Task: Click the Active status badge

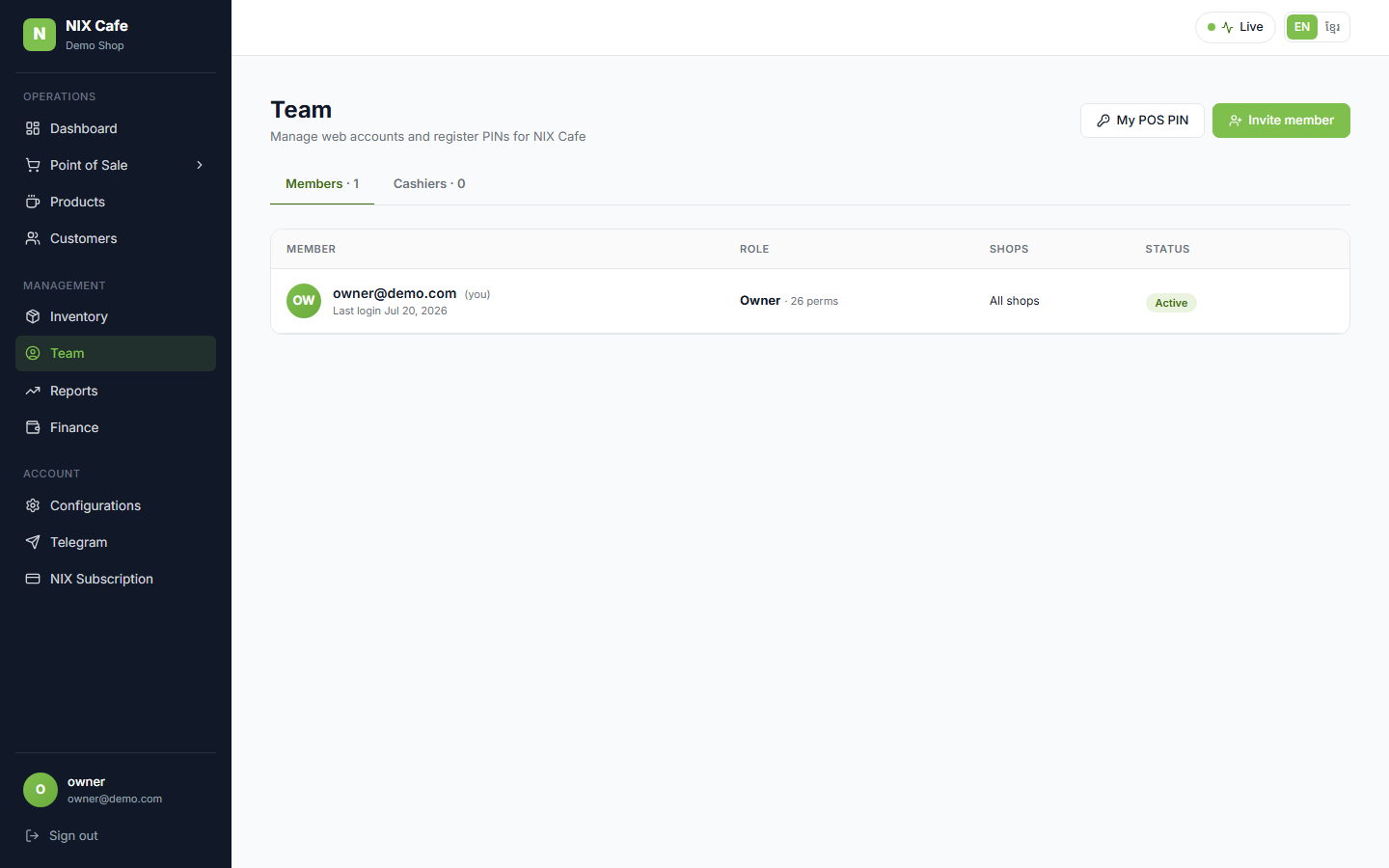Action: [1171, 303]
